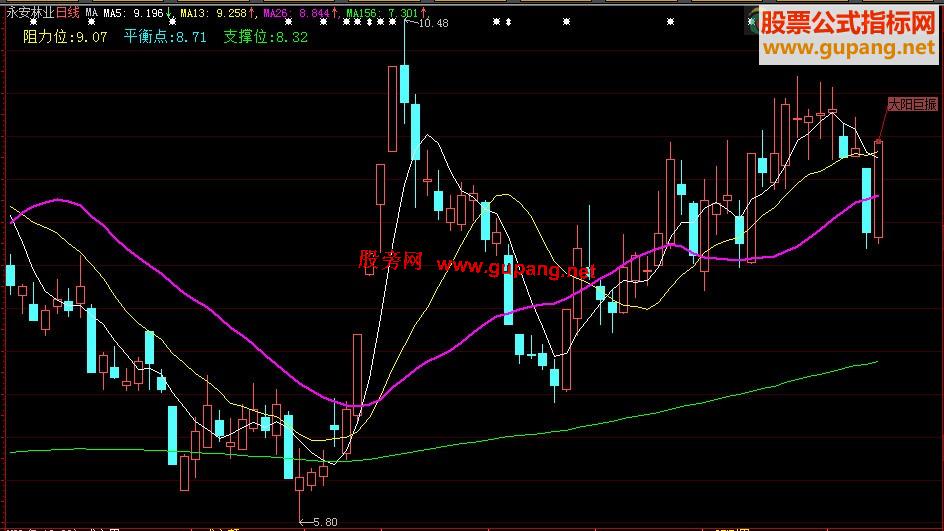This screenshot has width=944, height=531.
Task: Select the 日线 period label
Action: (x=67, y=13)
